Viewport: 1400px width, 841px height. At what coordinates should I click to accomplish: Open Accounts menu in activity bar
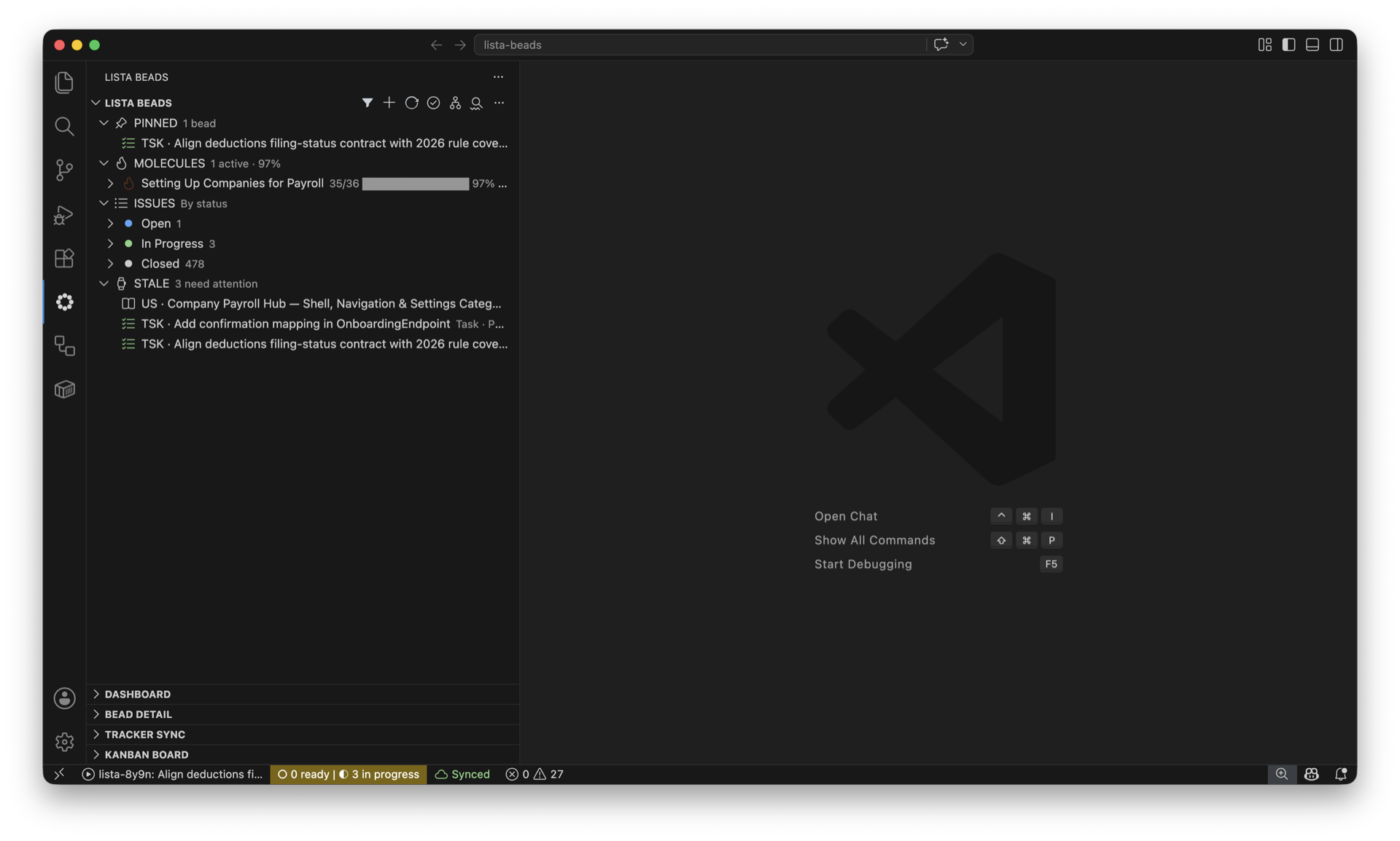coord(64,698)
